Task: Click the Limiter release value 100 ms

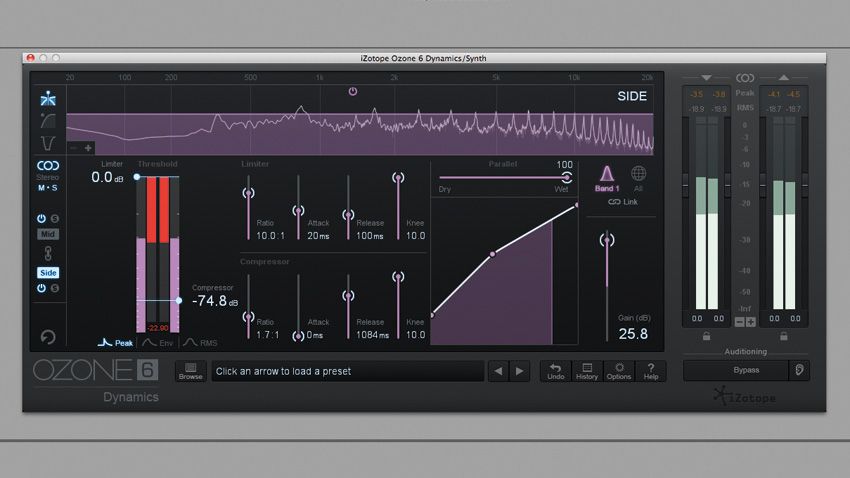Action: point(369,236)
